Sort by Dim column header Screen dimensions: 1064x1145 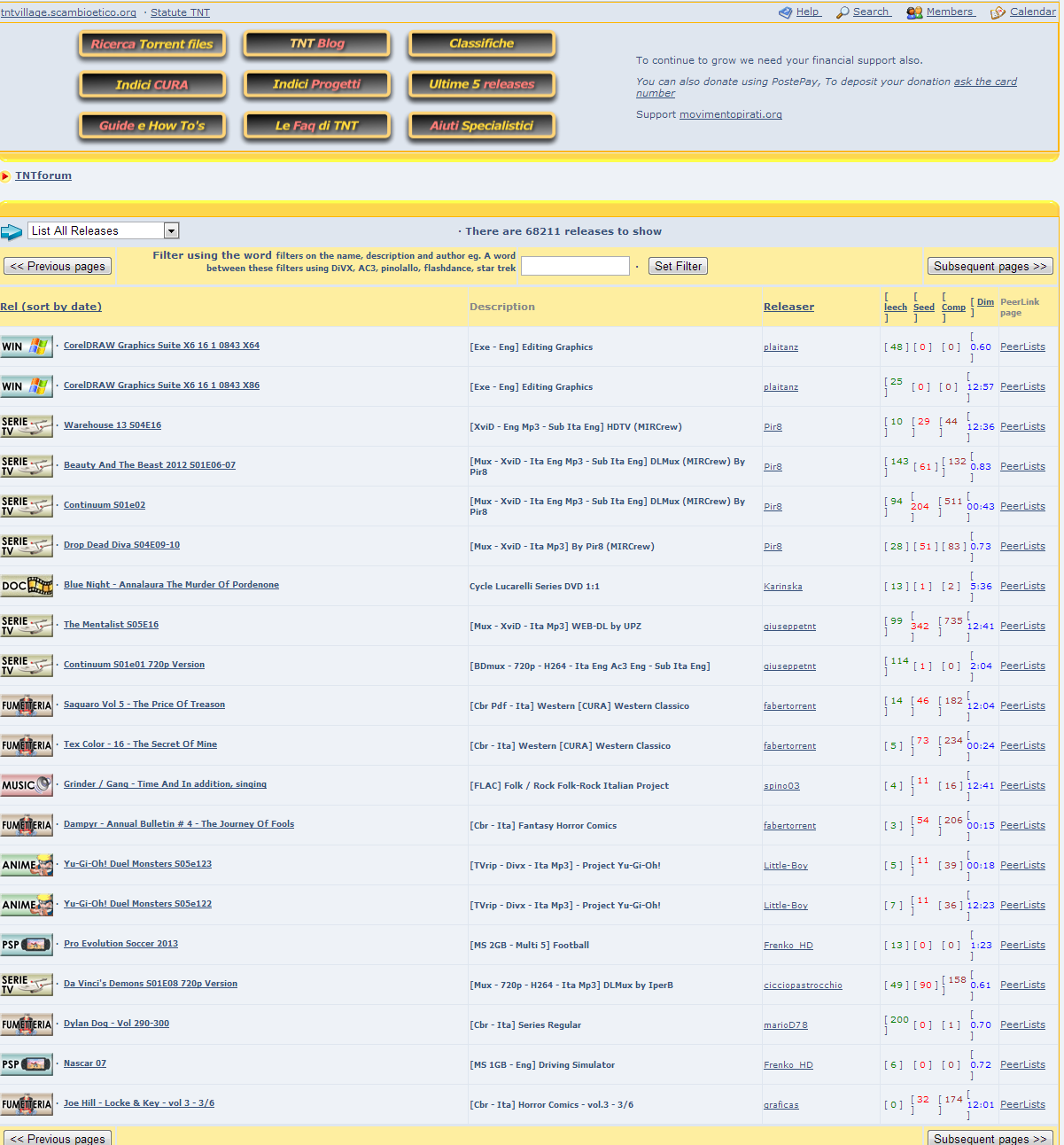click(985, 302)
